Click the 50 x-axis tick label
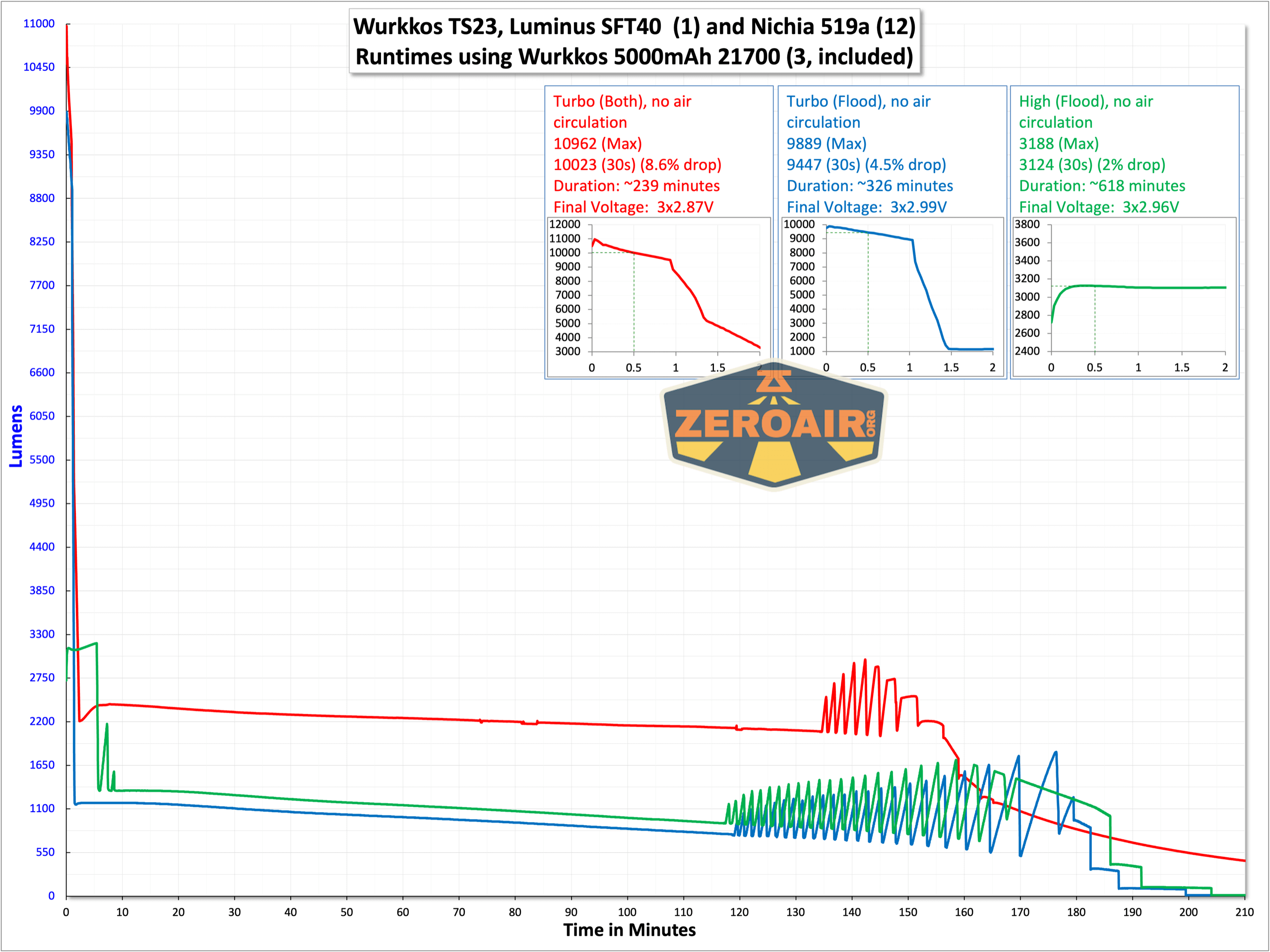The image size is (1270, 952). point(347,912)
